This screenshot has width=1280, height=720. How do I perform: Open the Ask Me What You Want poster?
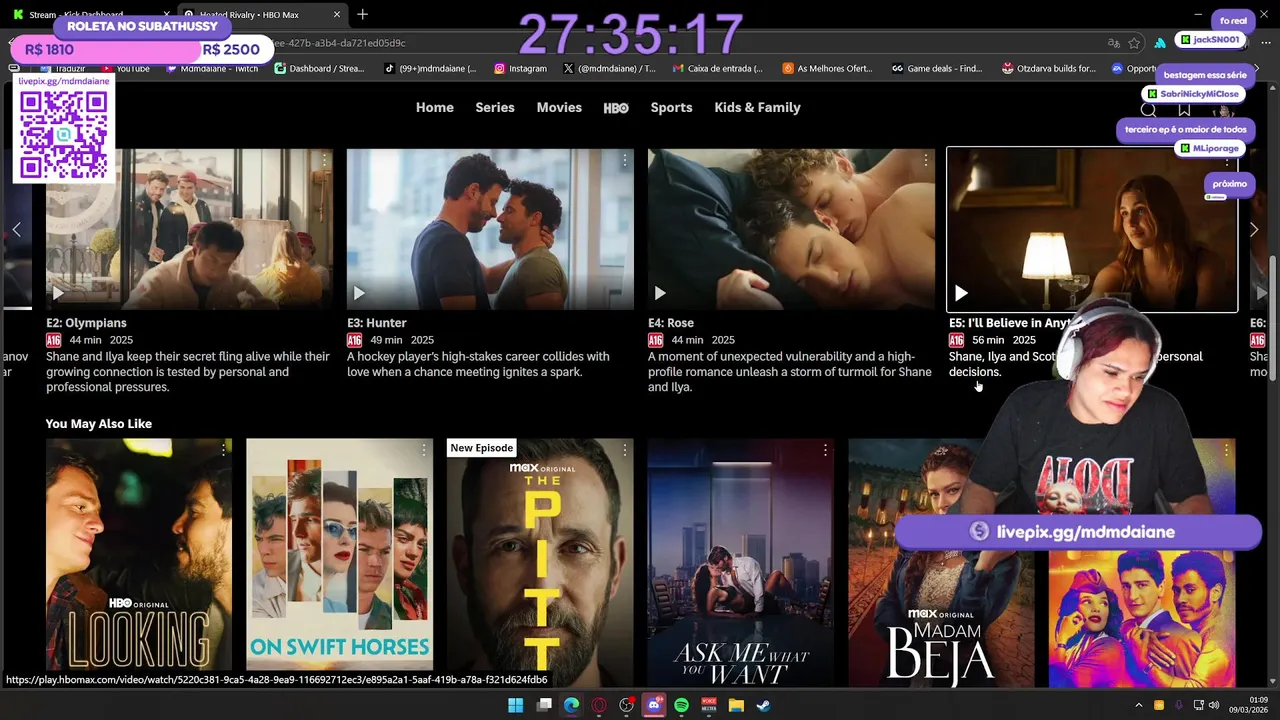741,562
